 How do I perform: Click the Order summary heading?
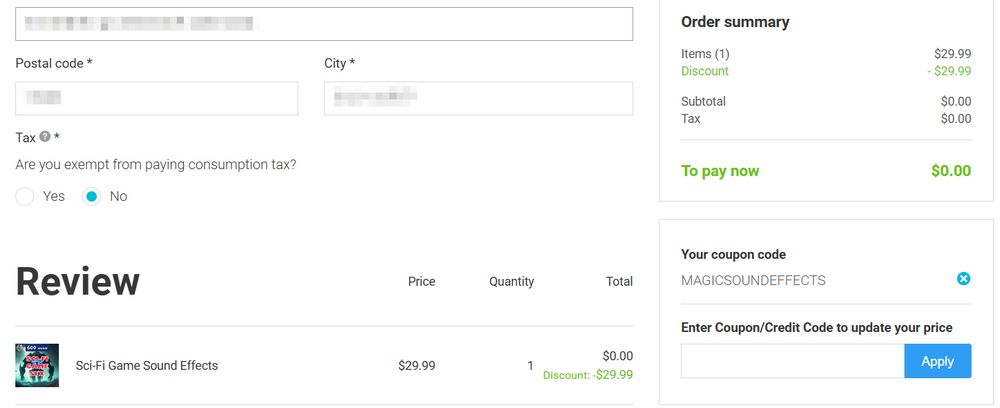pos(735,22)
